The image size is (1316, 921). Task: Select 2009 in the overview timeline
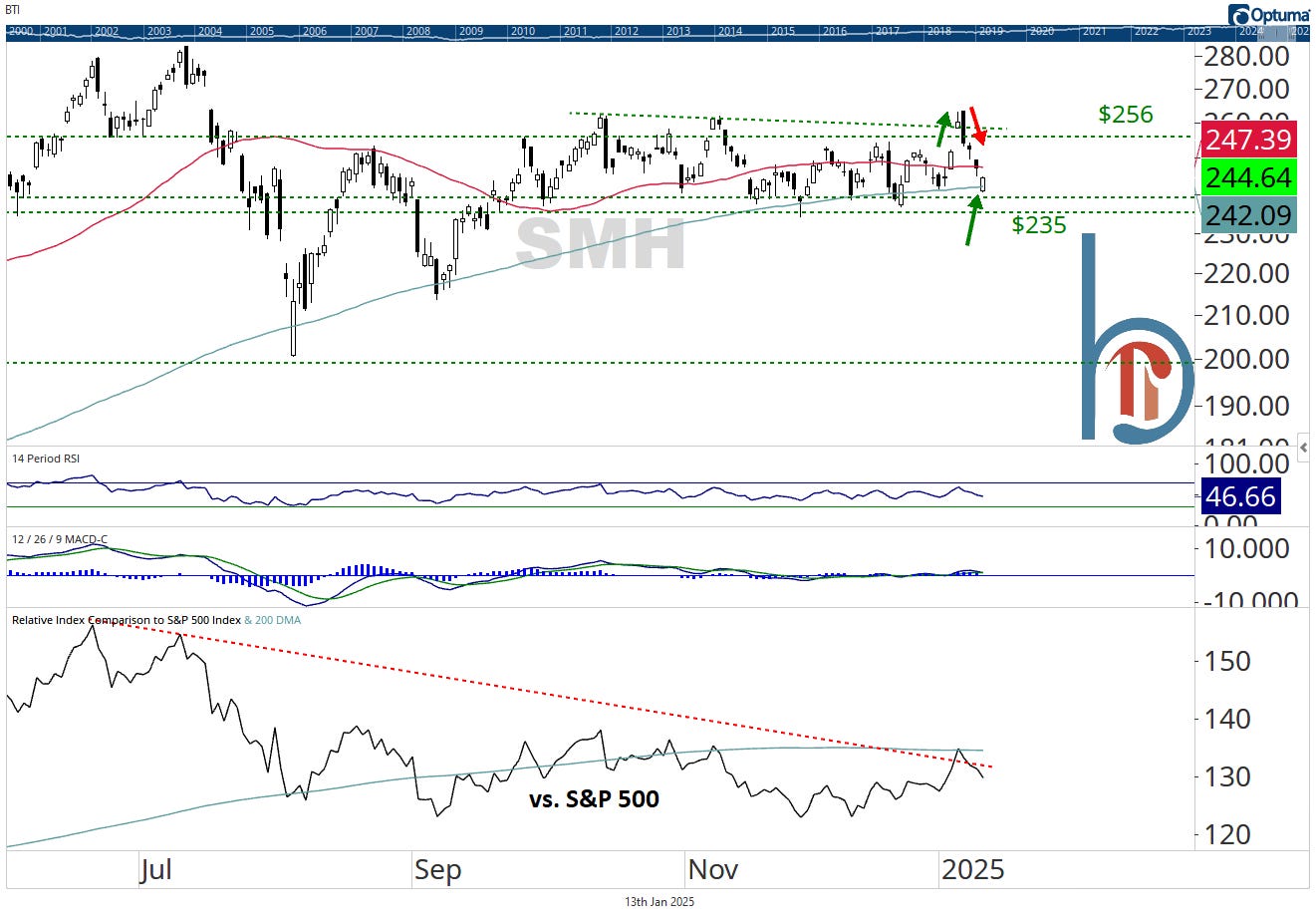[470, 31]
